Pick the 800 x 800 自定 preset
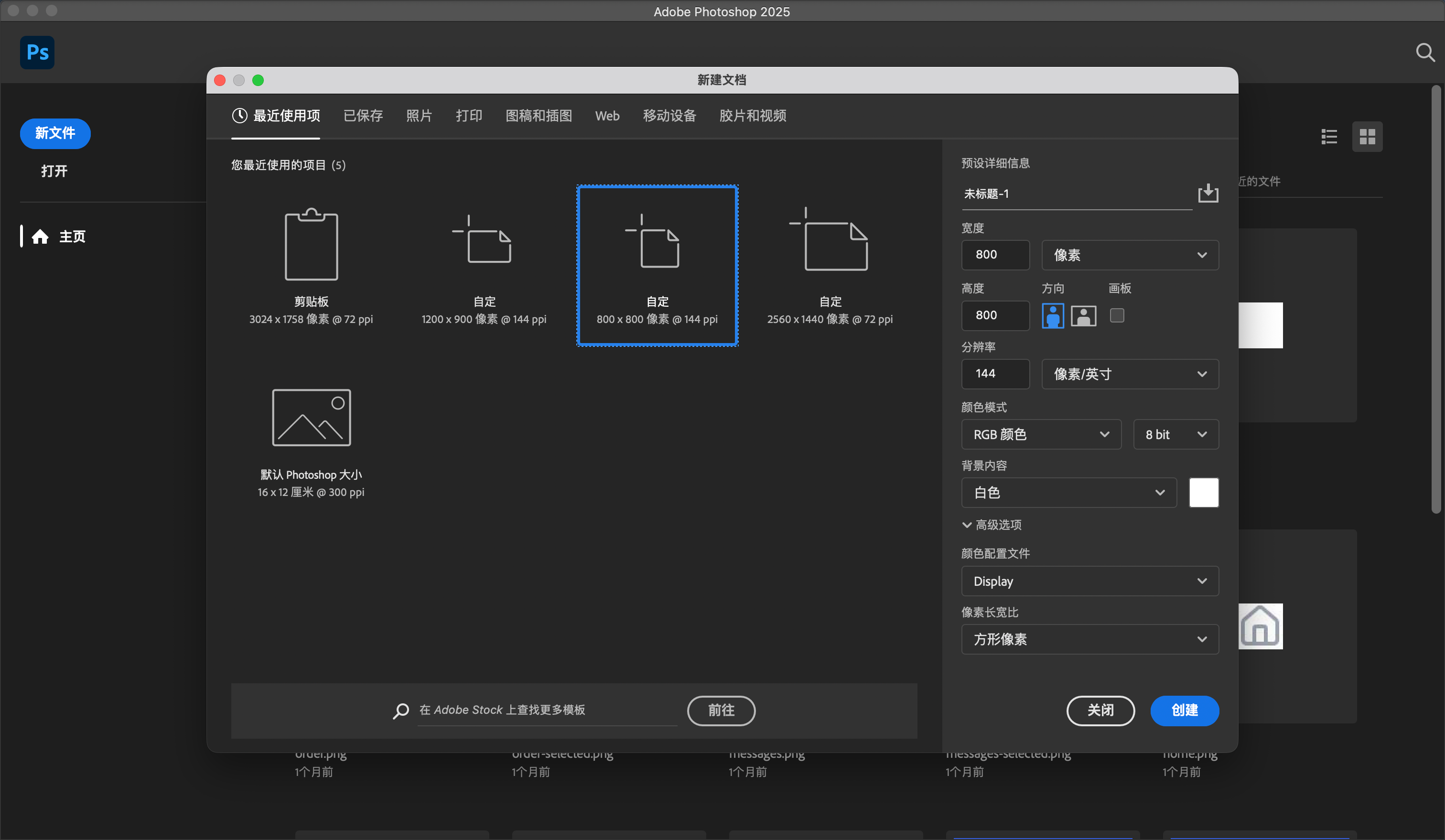Viewport: 1445px width, 840px height. [657, 266]
